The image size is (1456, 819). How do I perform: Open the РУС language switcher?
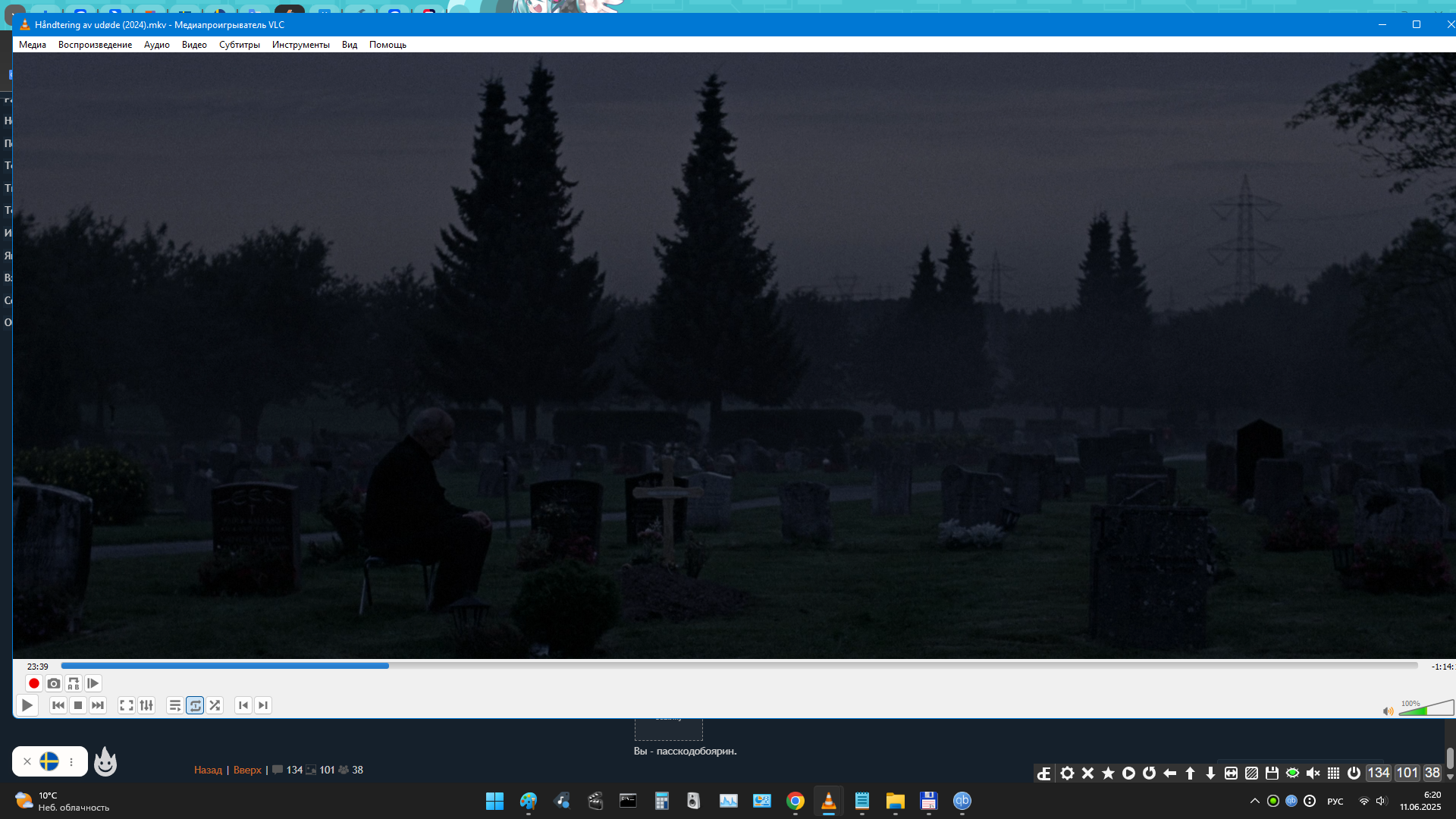click(x=1335, y=802)
